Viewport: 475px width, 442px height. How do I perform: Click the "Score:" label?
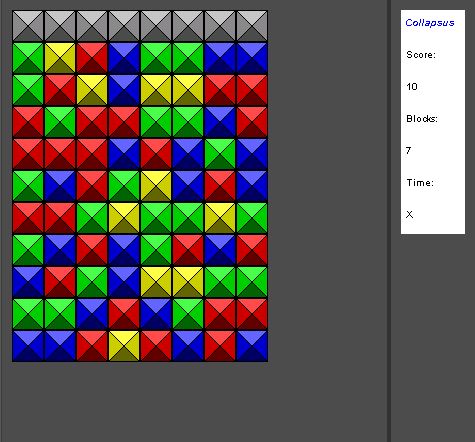pos(421,55)
